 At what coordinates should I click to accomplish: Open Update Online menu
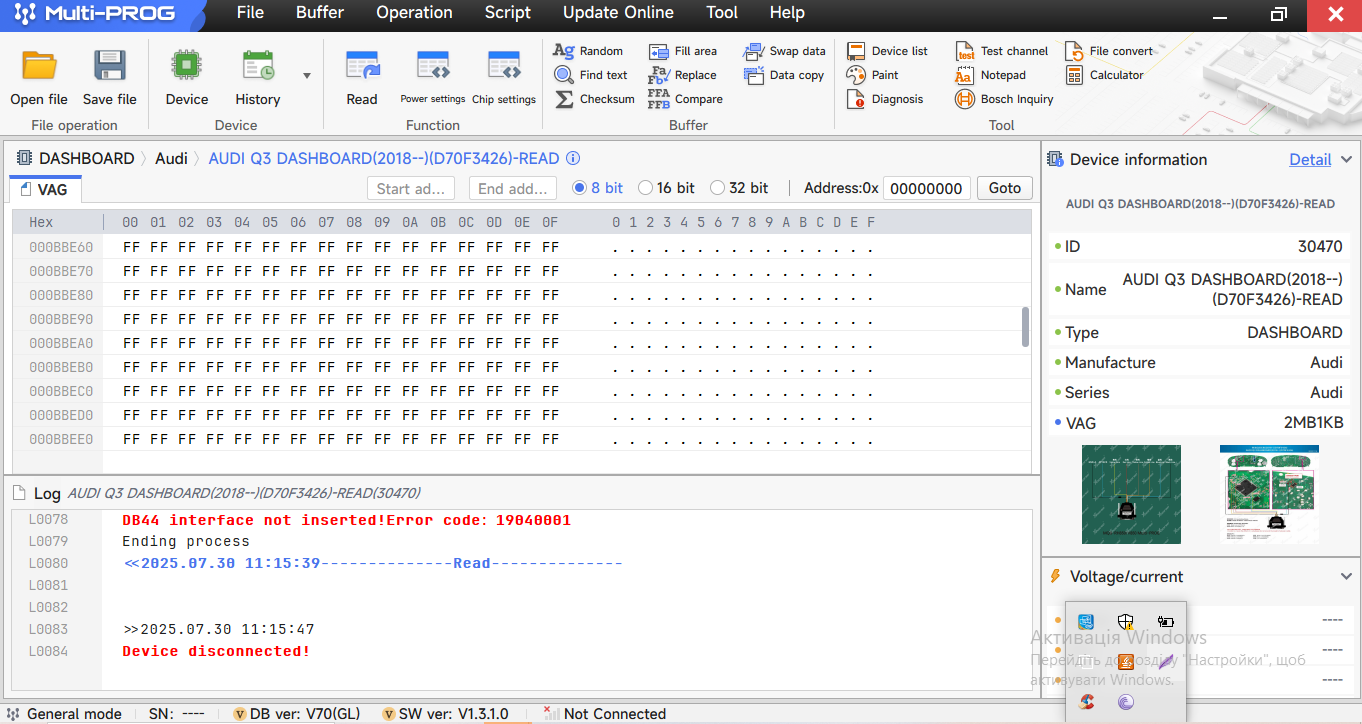tap(618, 13)
